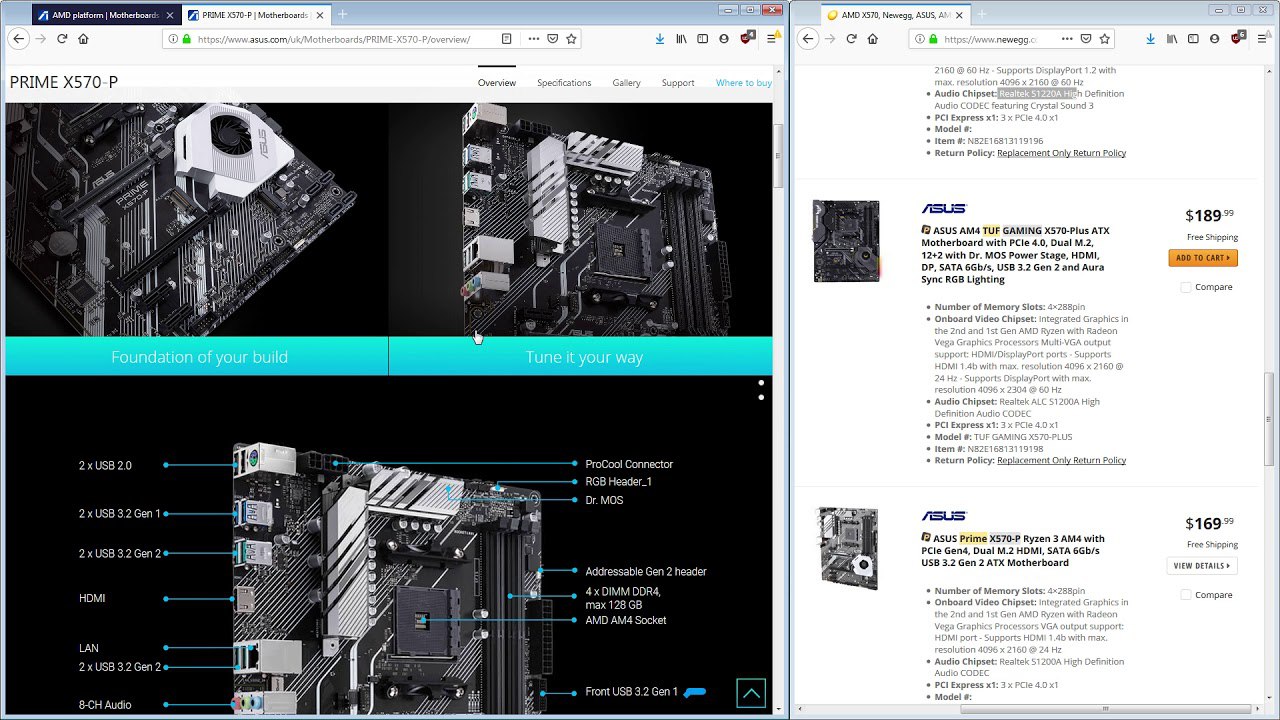
Task: Open the TUF GAMING X570-Plus product thumbnail
Action: [846, 241]
